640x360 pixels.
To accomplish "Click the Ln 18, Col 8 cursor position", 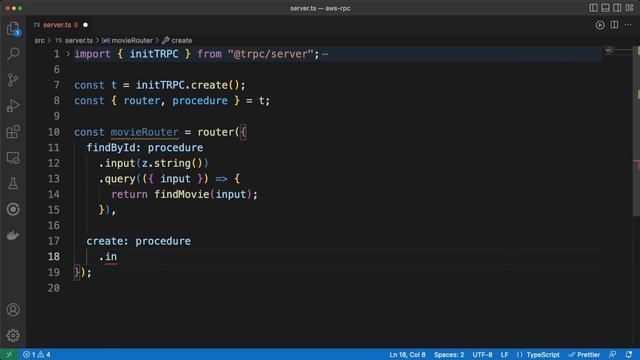I will point(407,354).
